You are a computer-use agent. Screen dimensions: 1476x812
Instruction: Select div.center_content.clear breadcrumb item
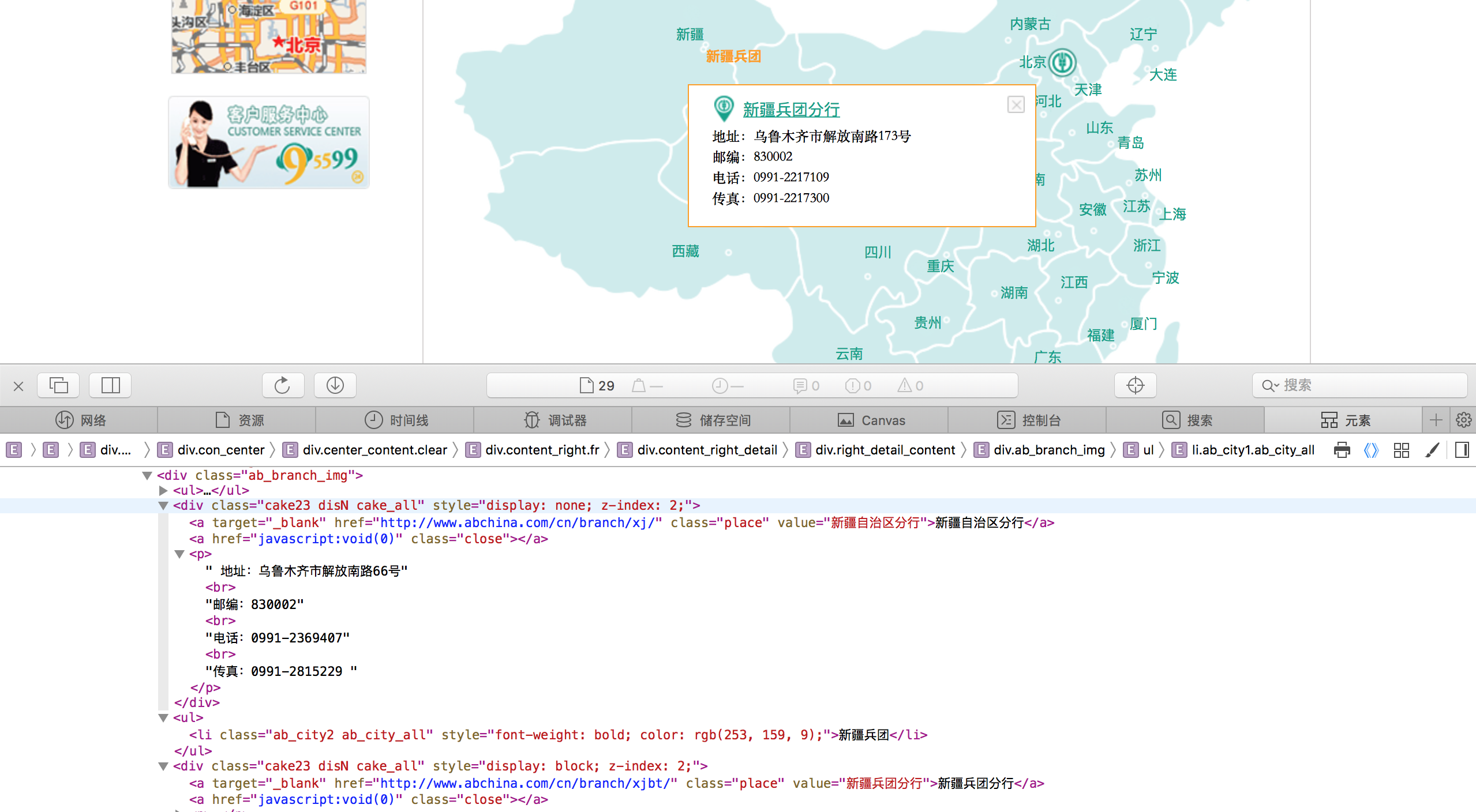366,450
